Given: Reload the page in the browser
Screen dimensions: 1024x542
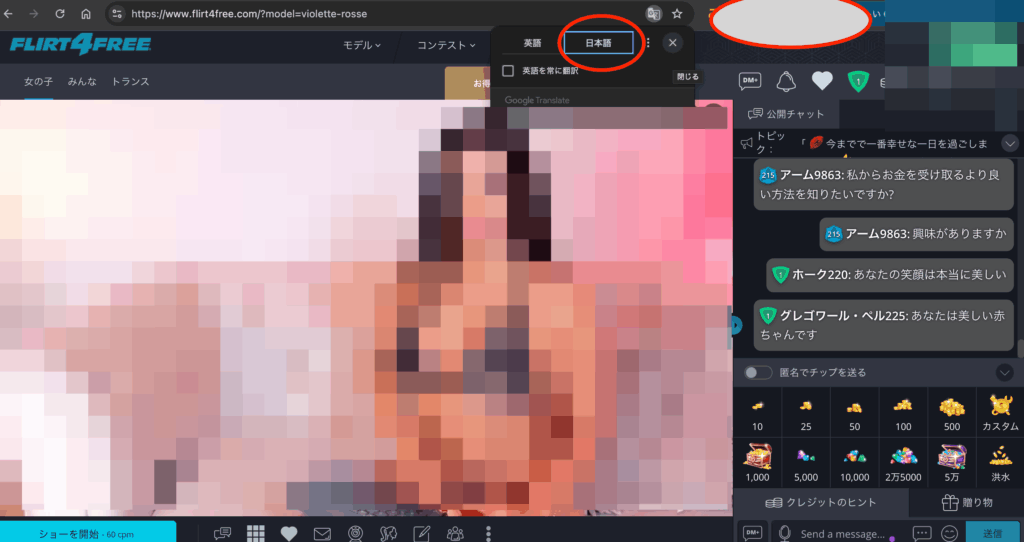Looking at the screenshot, I should [59, 13].
